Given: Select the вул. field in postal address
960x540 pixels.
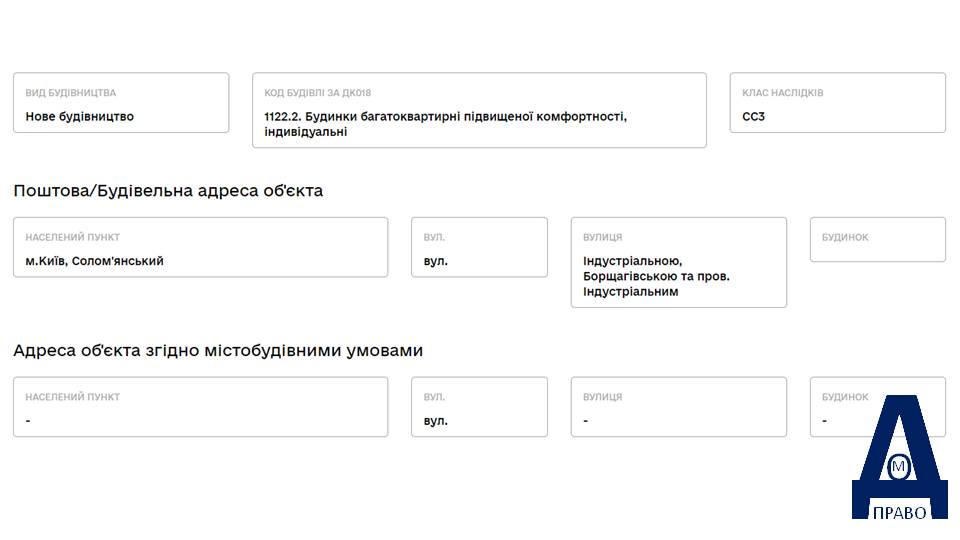Looking at the screenshot, I should pos(479,247).
